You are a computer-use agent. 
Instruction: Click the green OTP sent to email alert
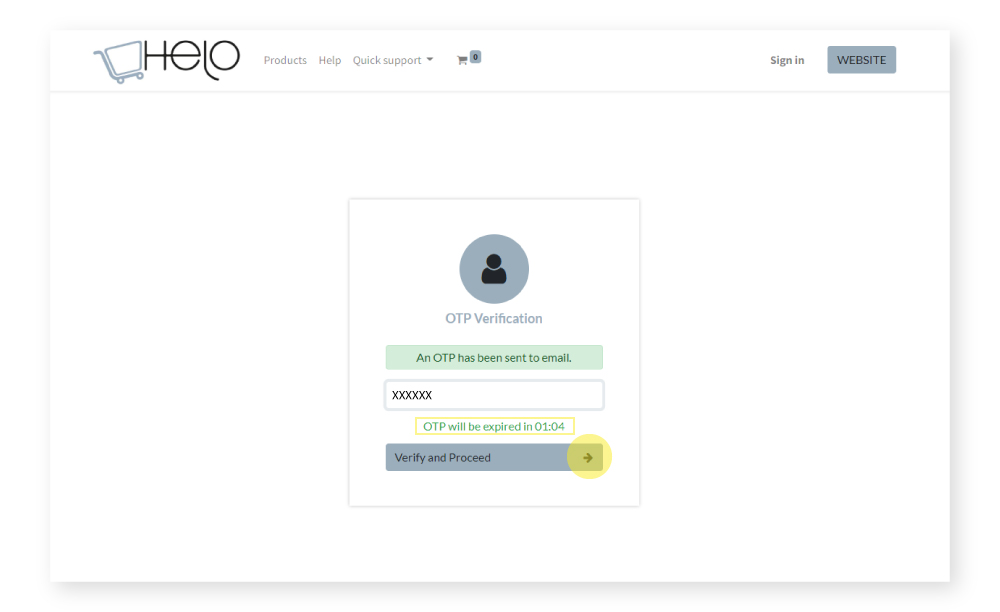point(494,357)
